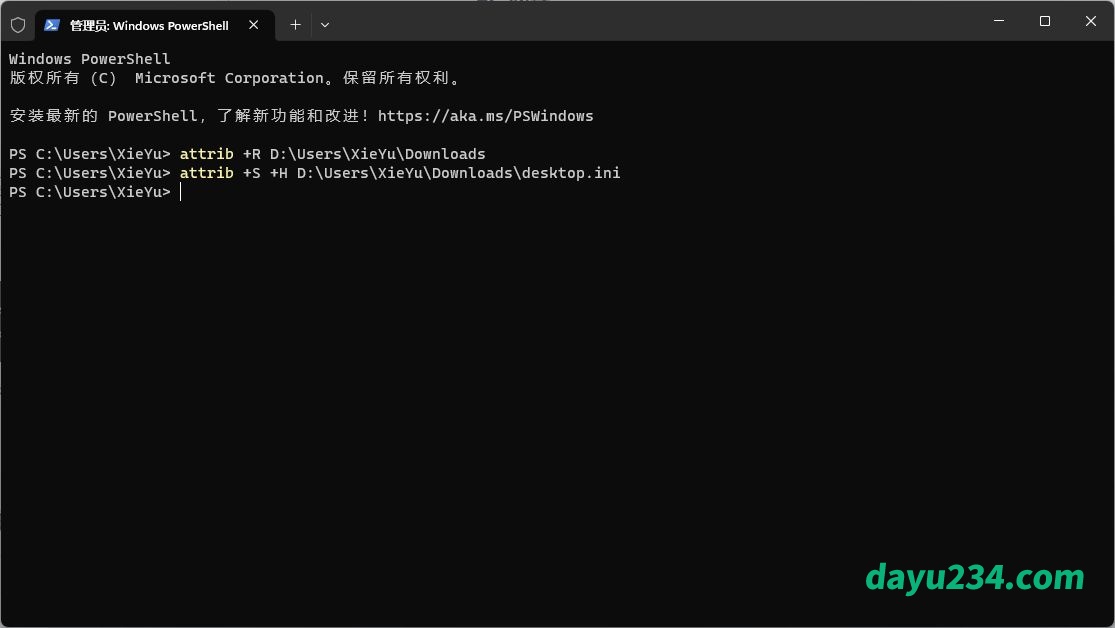
Task: Close the Windows PowerShell tab
Action: coord(255,25)
